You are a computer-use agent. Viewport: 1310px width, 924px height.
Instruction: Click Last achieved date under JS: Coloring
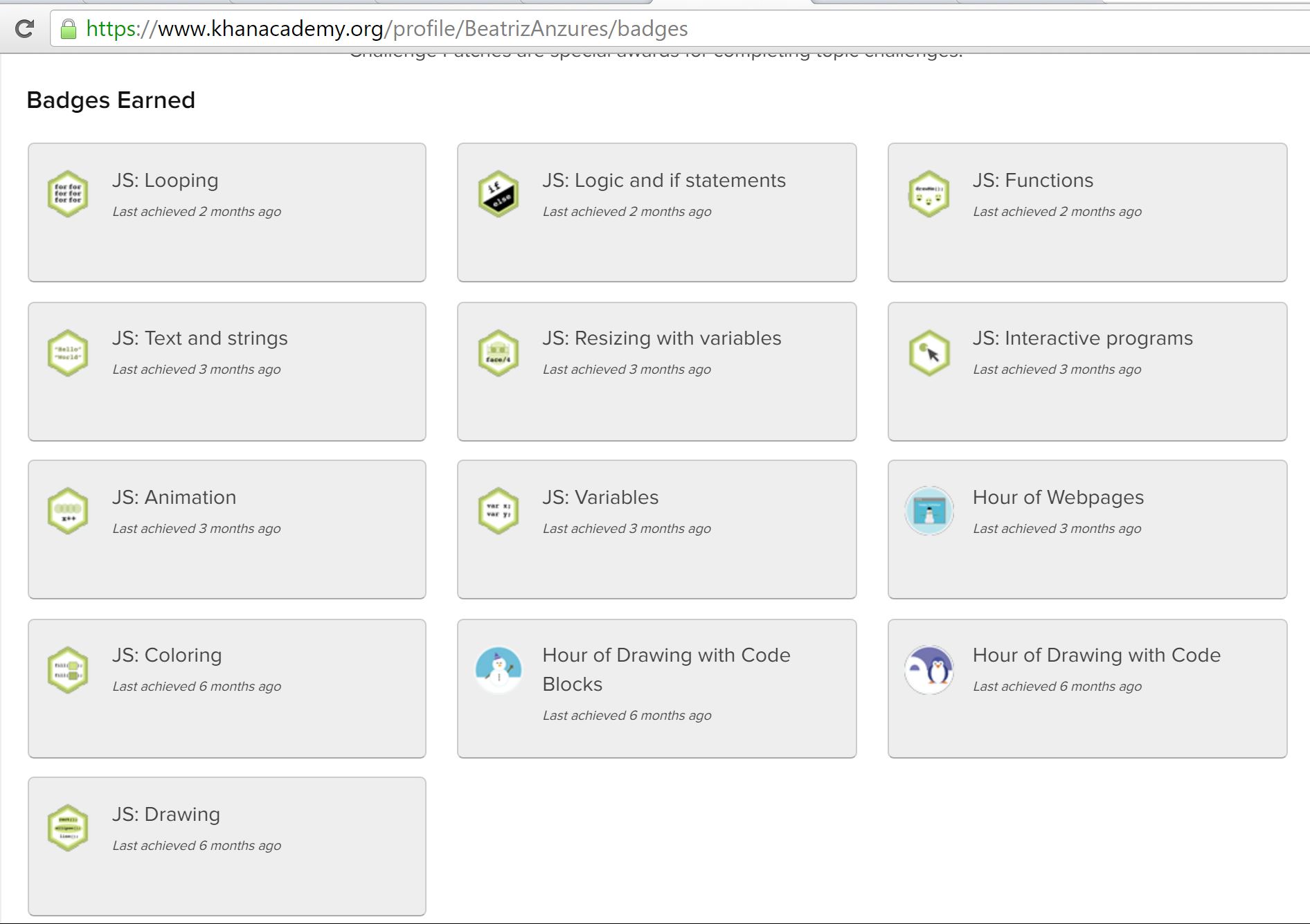[197, 687]
